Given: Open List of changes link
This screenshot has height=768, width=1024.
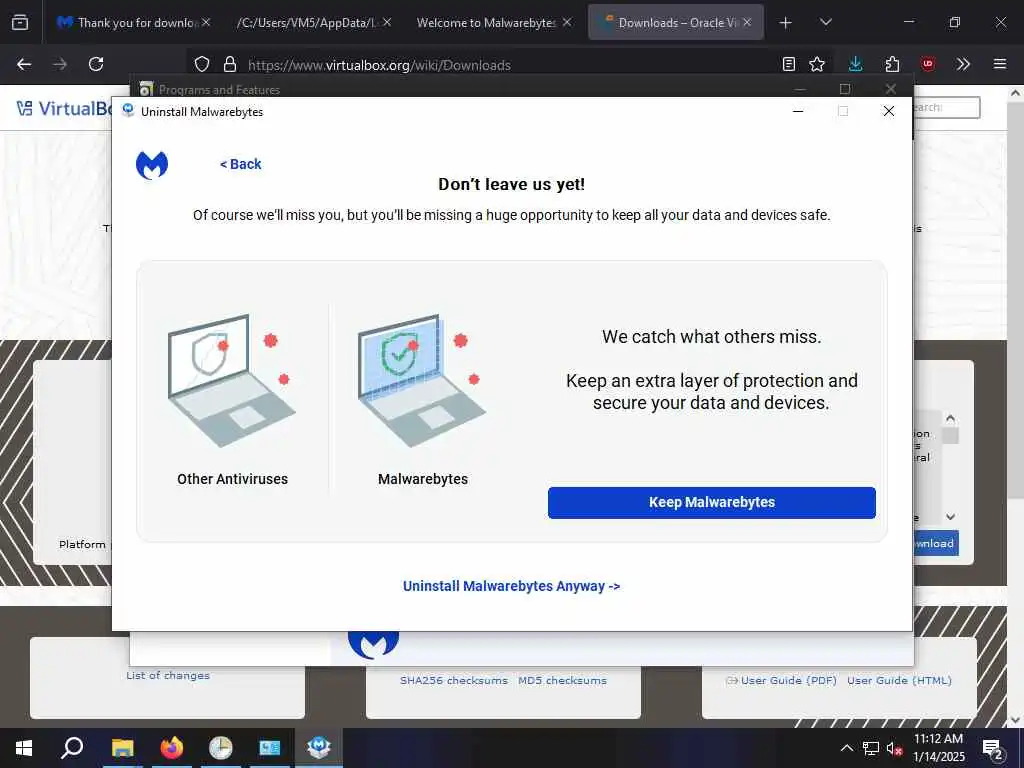Looking at the screenshot, I should coord(168,675).
